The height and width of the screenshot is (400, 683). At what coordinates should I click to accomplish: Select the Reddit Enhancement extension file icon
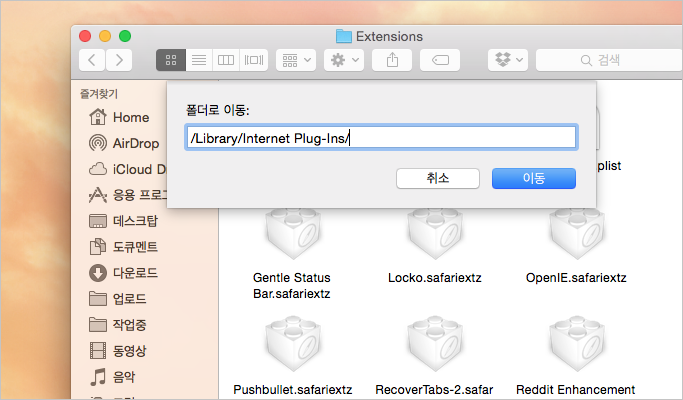pos(577,344)
